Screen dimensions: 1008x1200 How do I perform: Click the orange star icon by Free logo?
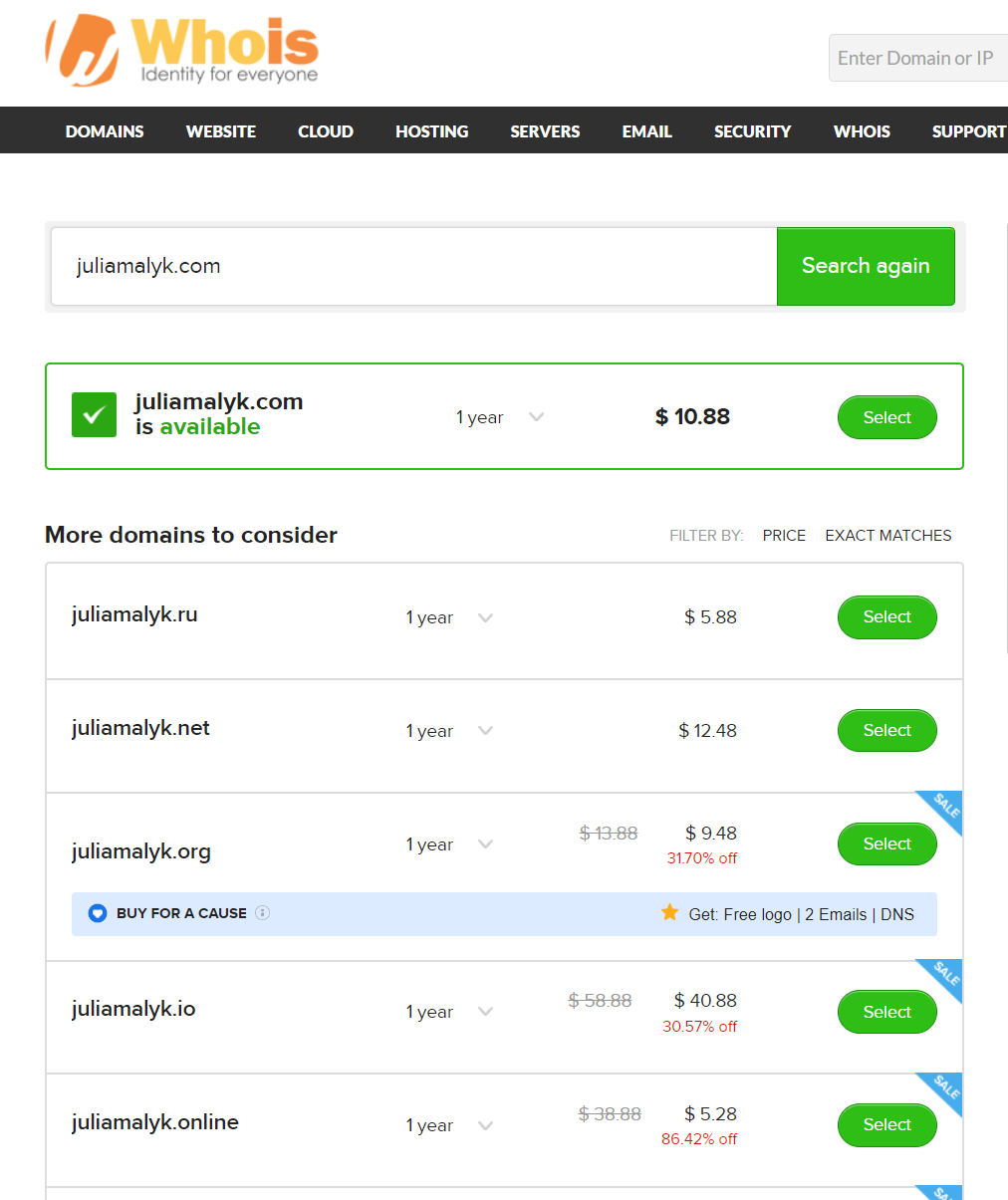(670, 912)
